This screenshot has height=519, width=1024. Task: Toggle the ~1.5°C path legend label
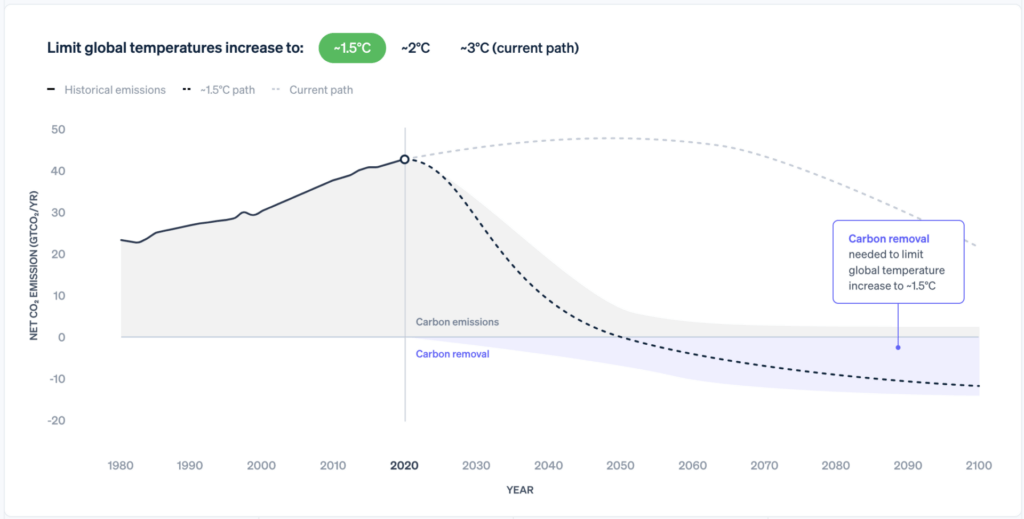227,90
